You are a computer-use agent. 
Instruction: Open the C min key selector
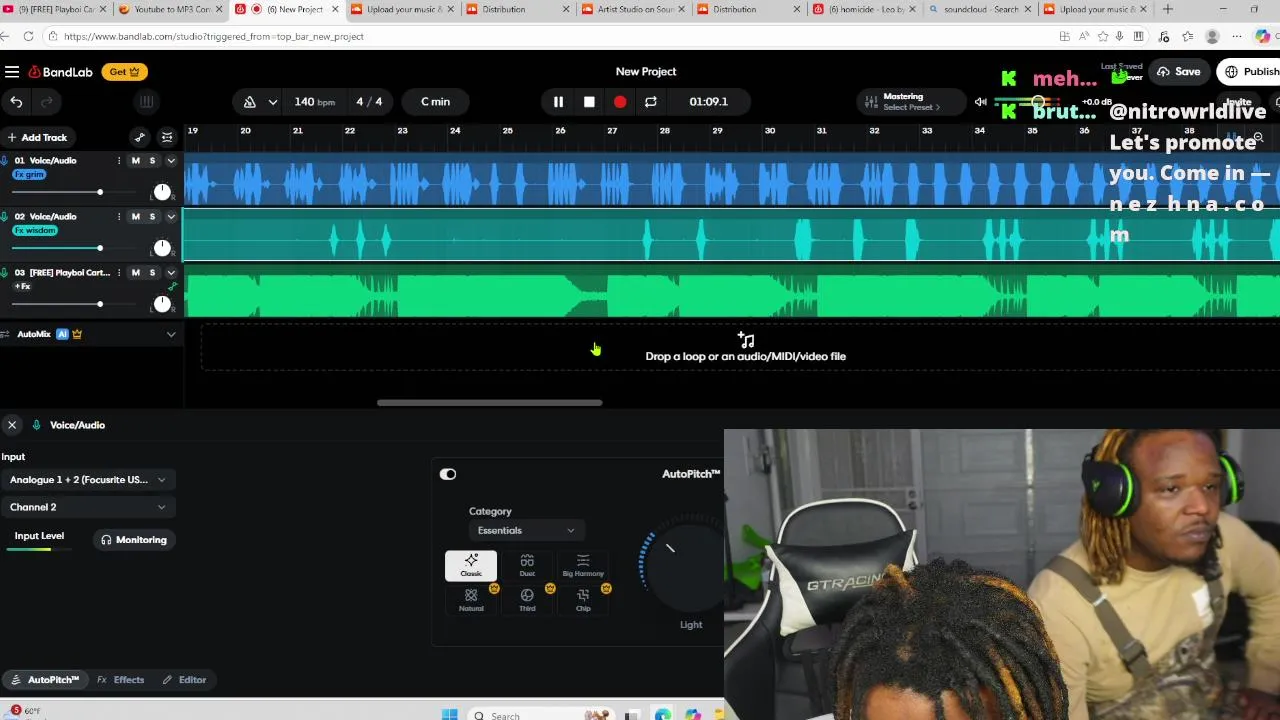tap(435, 102)
